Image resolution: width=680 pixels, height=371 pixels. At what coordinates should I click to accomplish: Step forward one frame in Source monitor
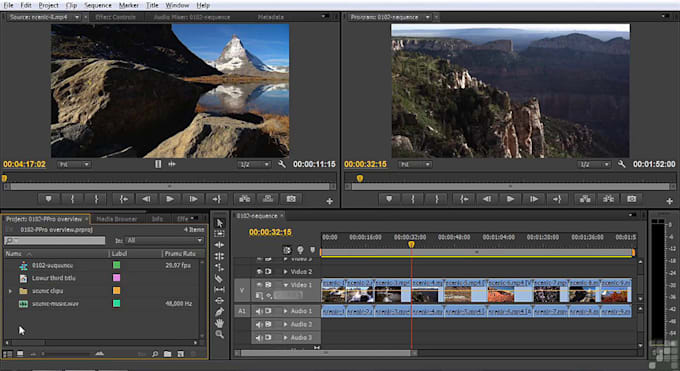pos(193,199)
